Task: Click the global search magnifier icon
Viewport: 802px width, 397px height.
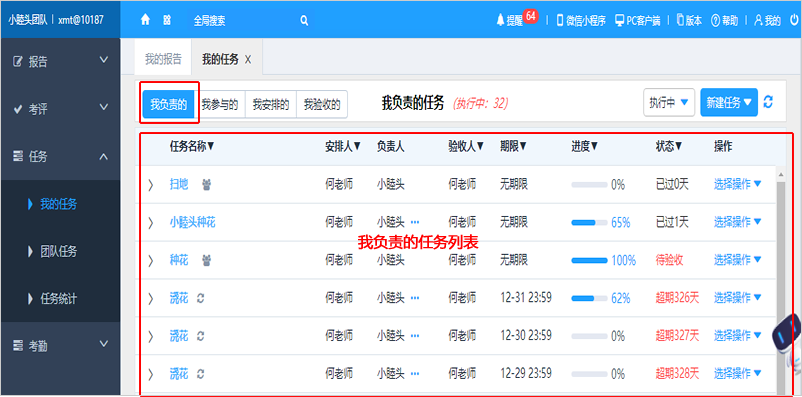Action: 304,20
